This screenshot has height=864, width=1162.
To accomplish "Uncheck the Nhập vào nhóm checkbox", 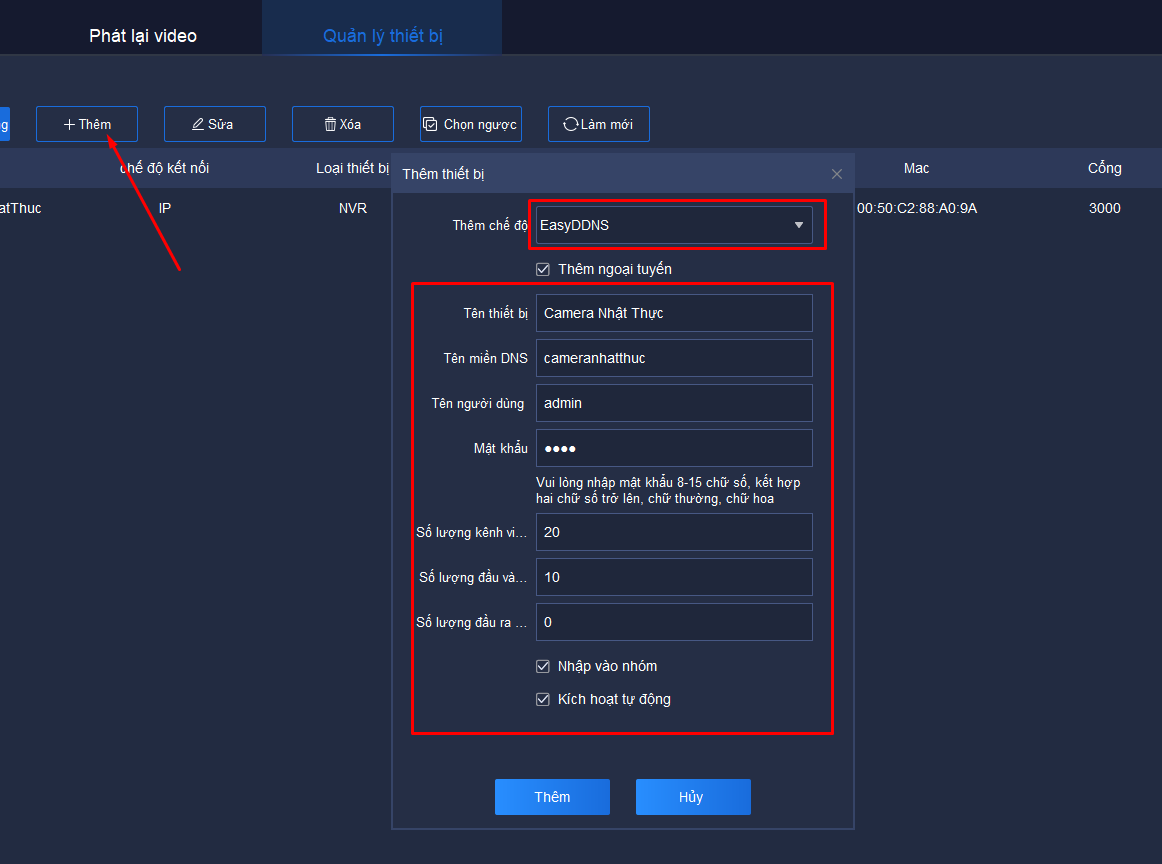I will click(543, 666).
